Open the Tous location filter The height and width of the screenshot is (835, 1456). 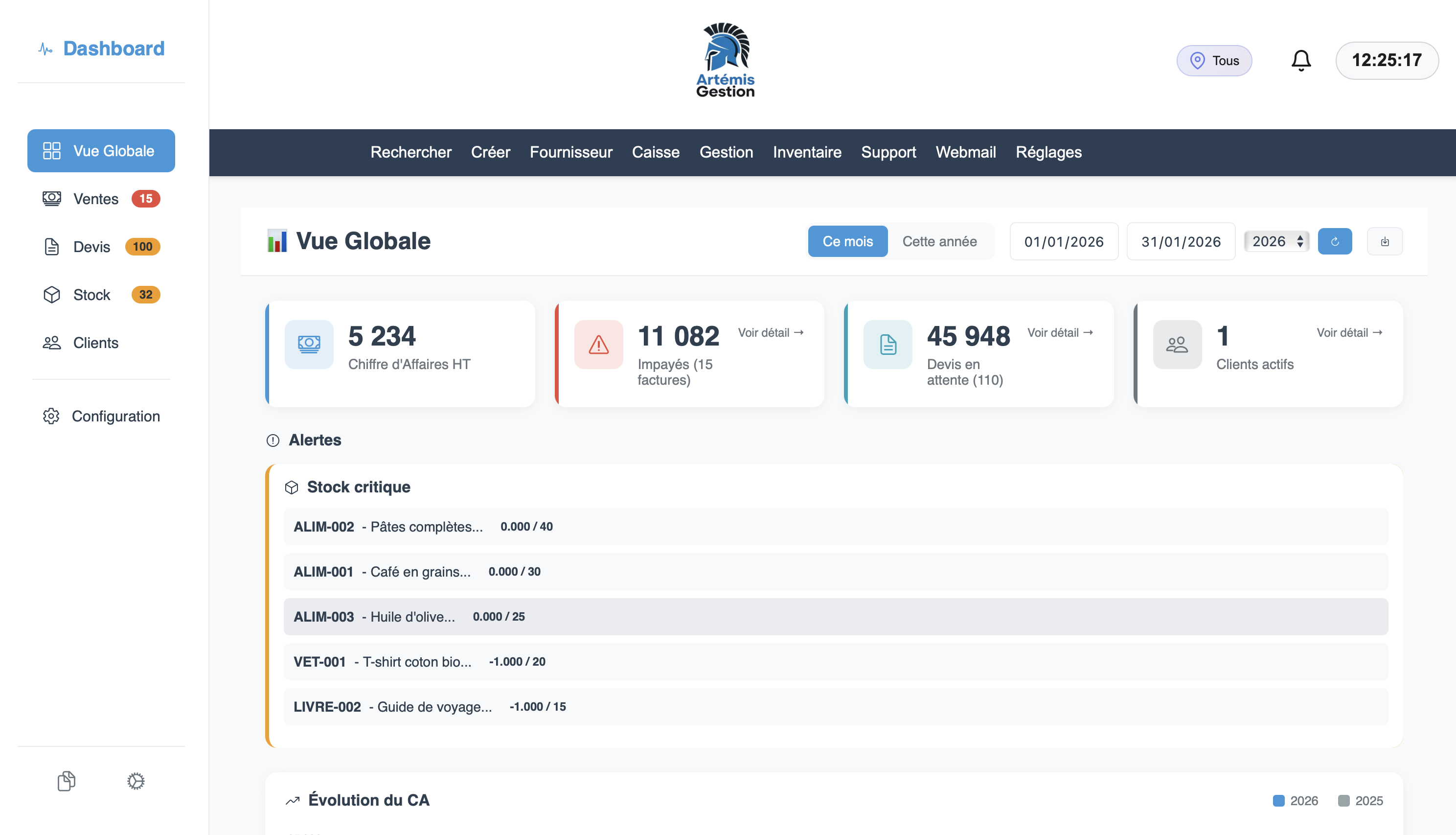click(1214, 60)
